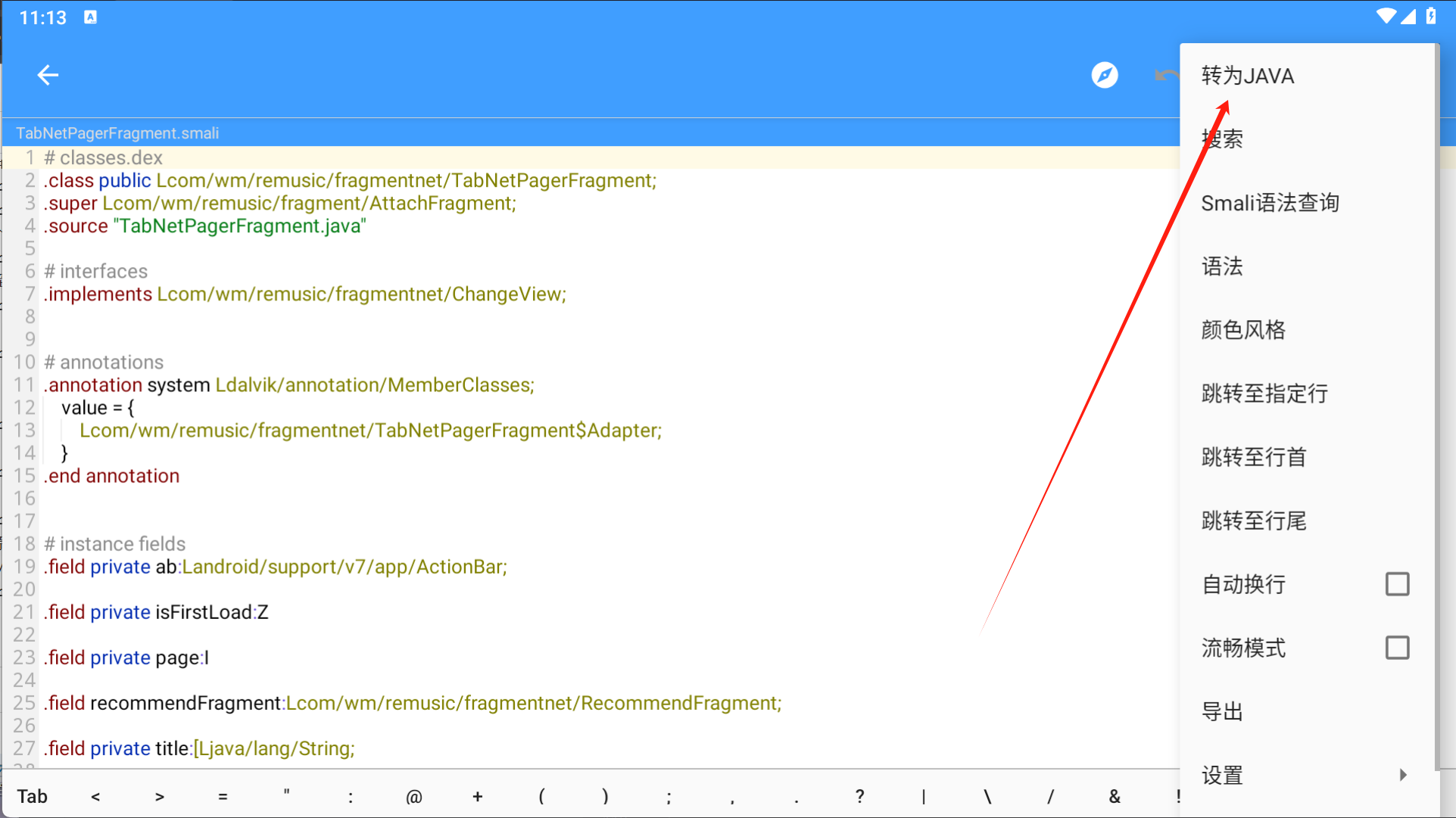1456x818 pixels.
Task: Insert the ampersand symbol key
Action: click(1114, 796)
